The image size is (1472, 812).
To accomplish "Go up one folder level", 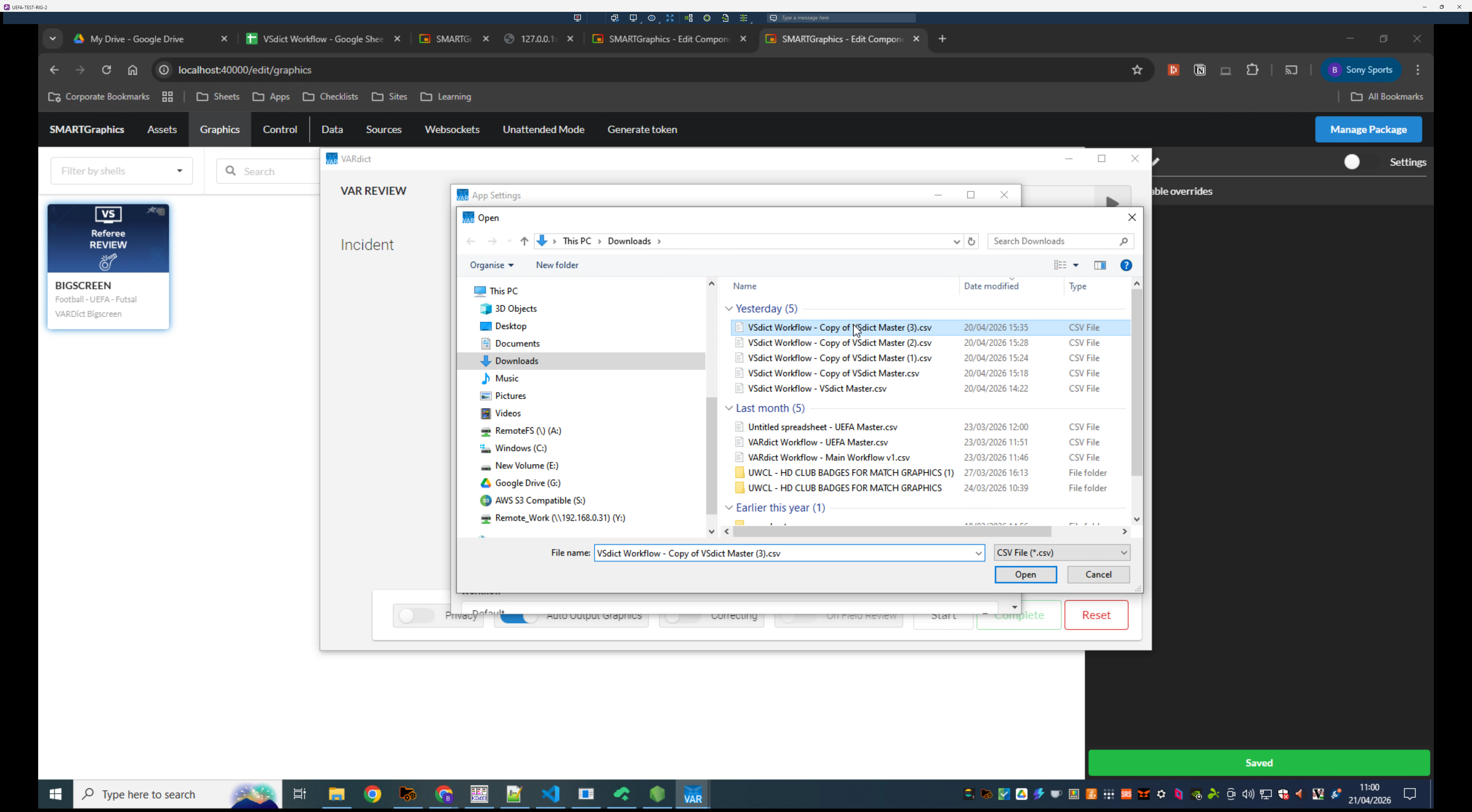I will 524,242.
